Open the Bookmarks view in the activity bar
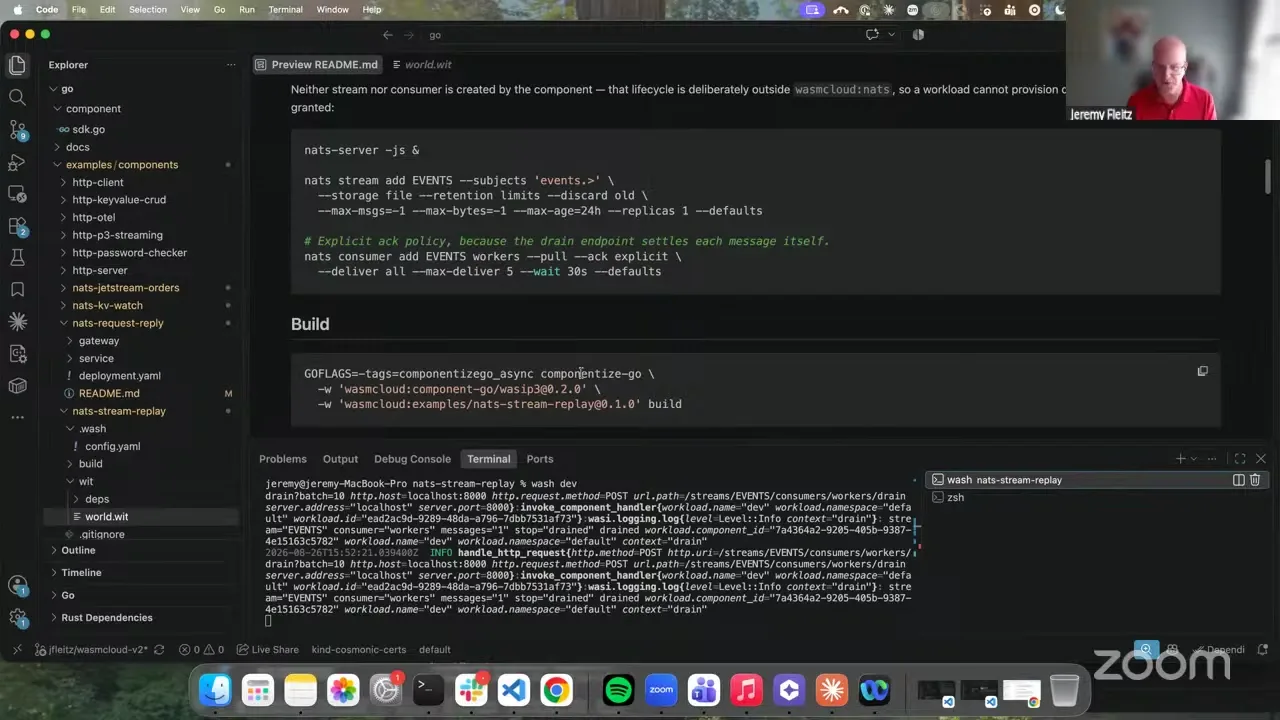This screenshot has height=720, width=1280. click(x=17, y=290)
